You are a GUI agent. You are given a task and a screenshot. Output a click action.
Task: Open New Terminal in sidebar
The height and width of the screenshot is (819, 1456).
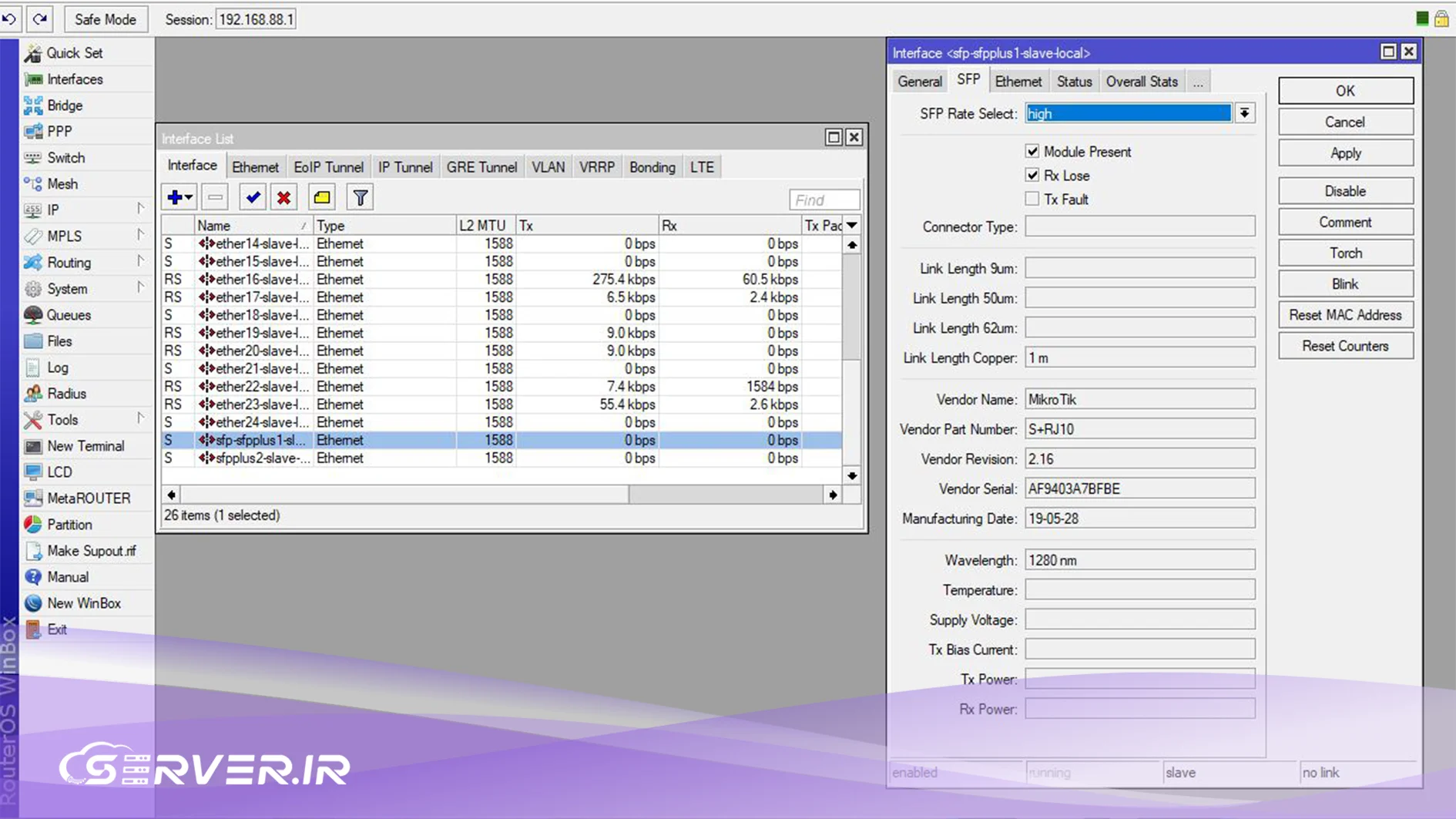click(x=85, y=446)
